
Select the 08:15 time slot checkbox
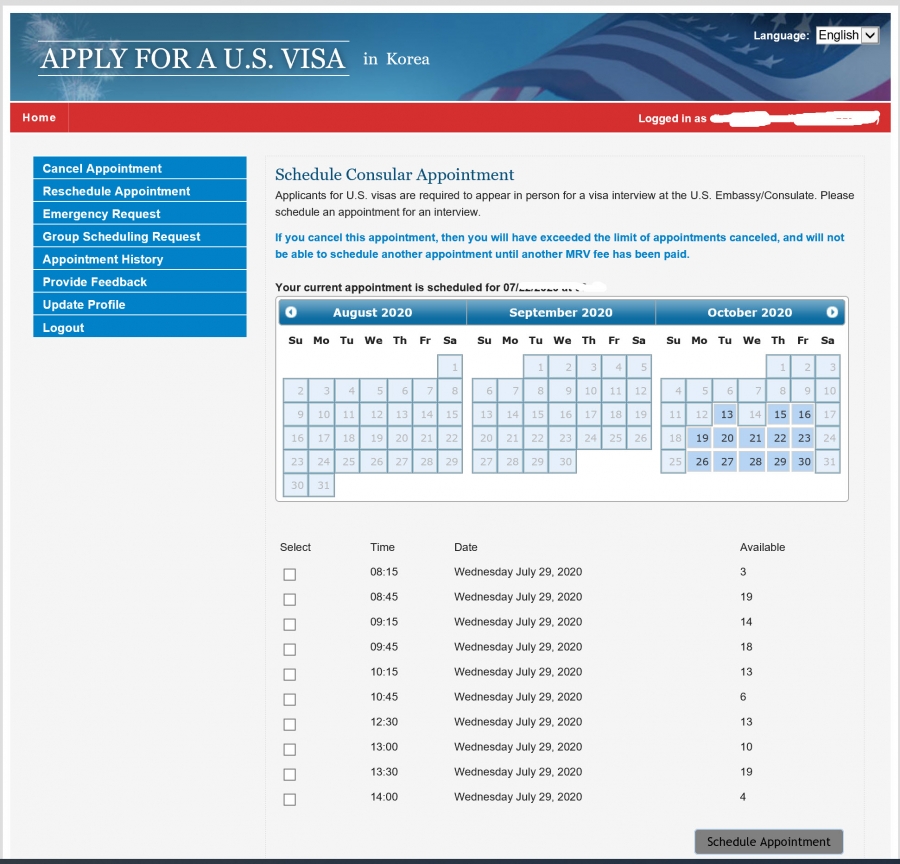[x=290, y=574]
